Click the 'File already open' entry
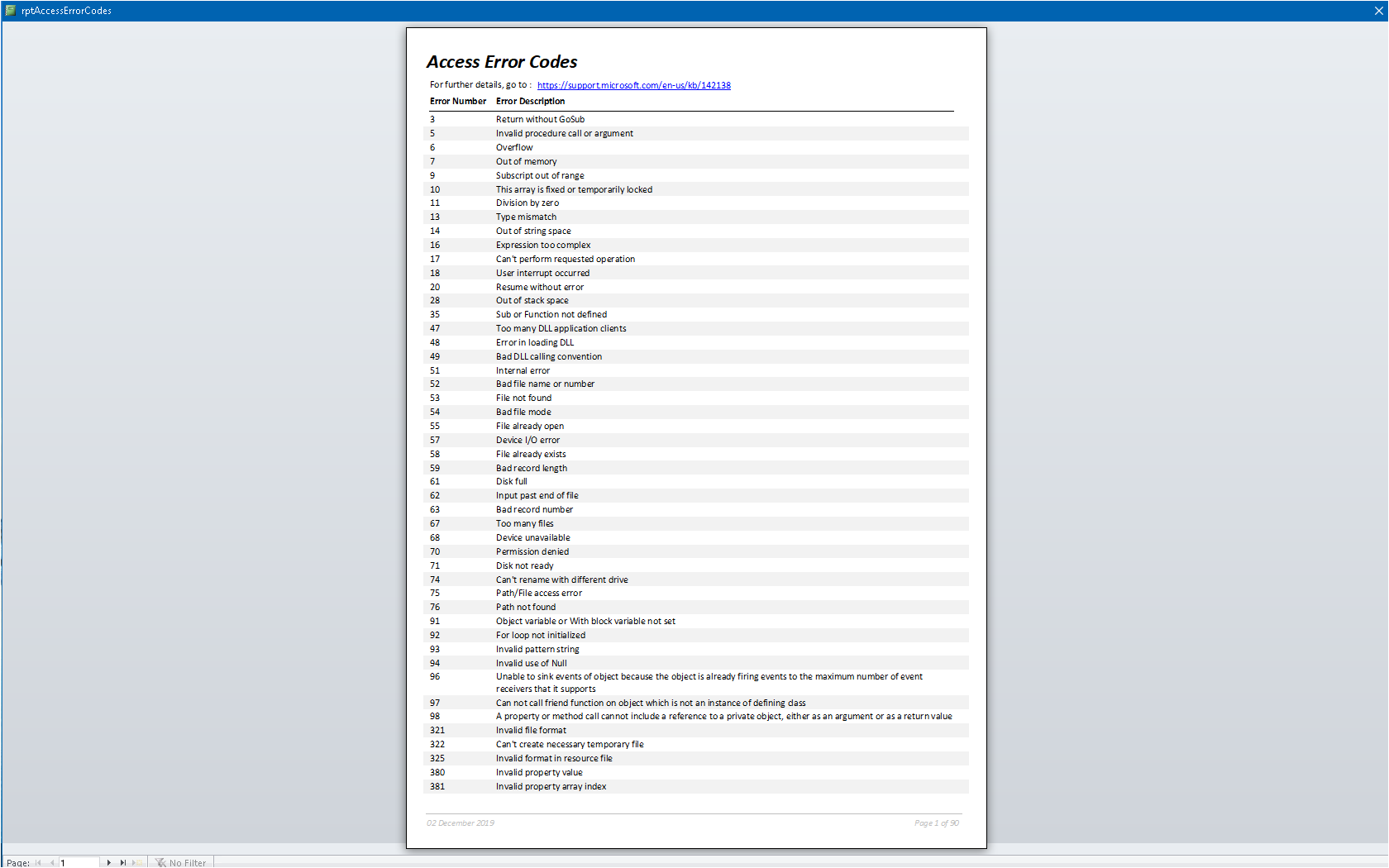The width and height of the screenshot is (1389, 868). 530,427
